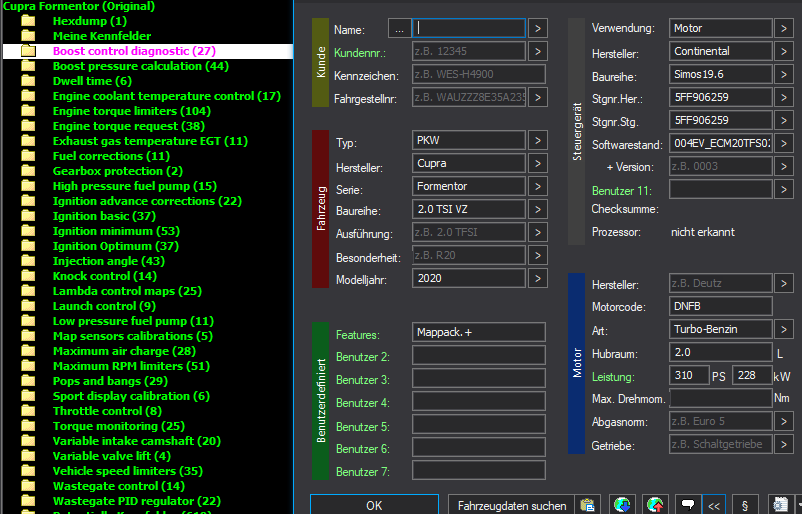Viewport: 802px width, 514px height.
Task: Open arrow list for Verwendung Motor
Action: click(784, 28)
